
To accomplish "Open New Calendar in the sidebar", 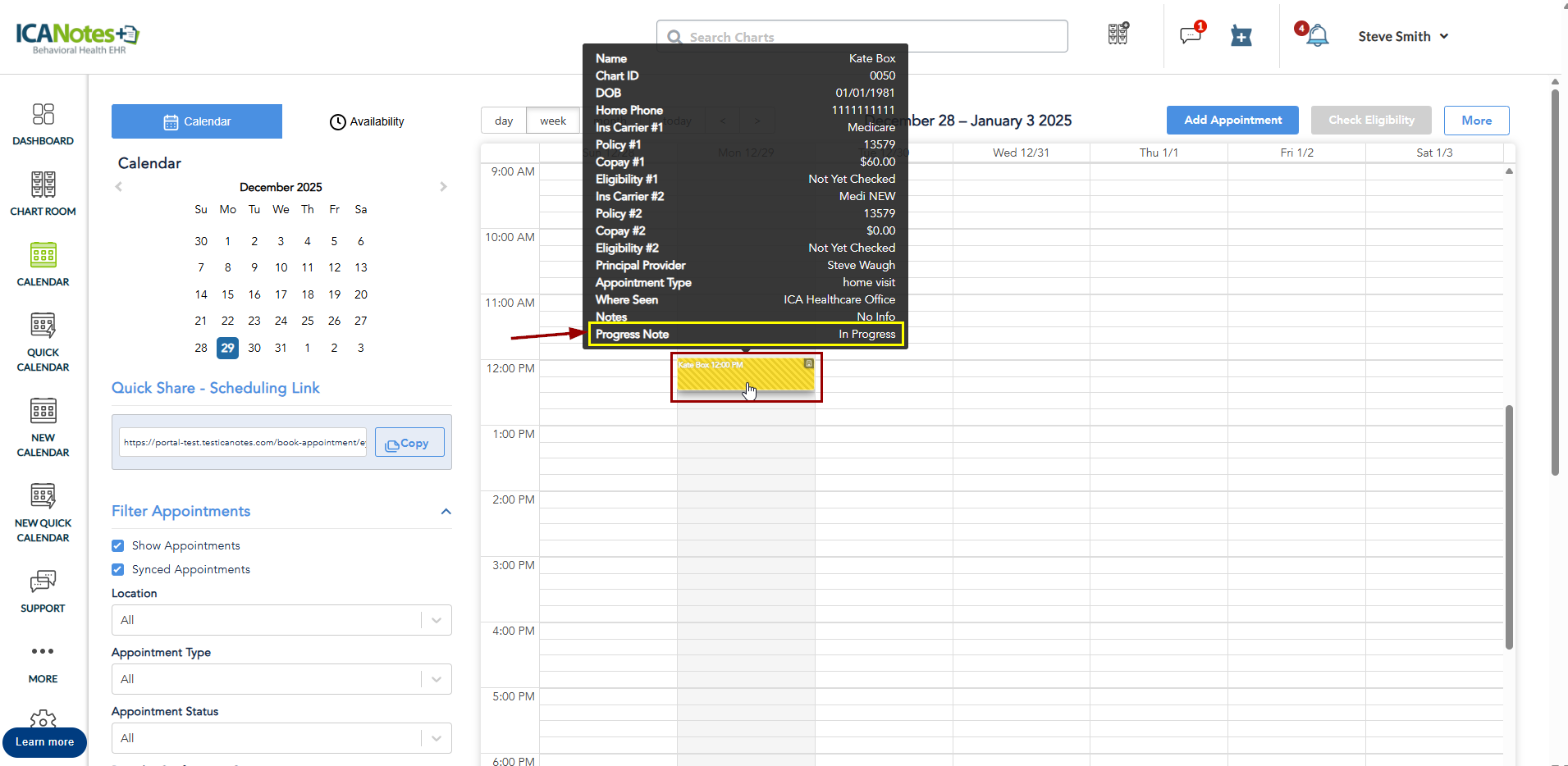I will pyautogui.click(x=43, y=426).
